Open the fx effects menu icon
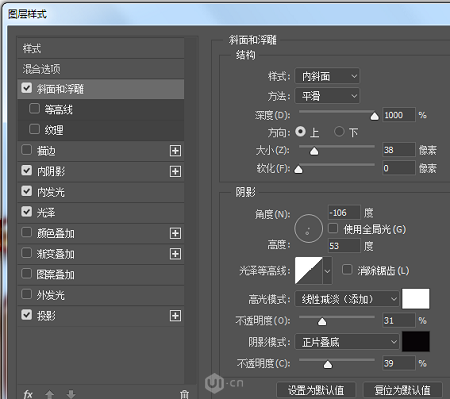 point(28,394)
